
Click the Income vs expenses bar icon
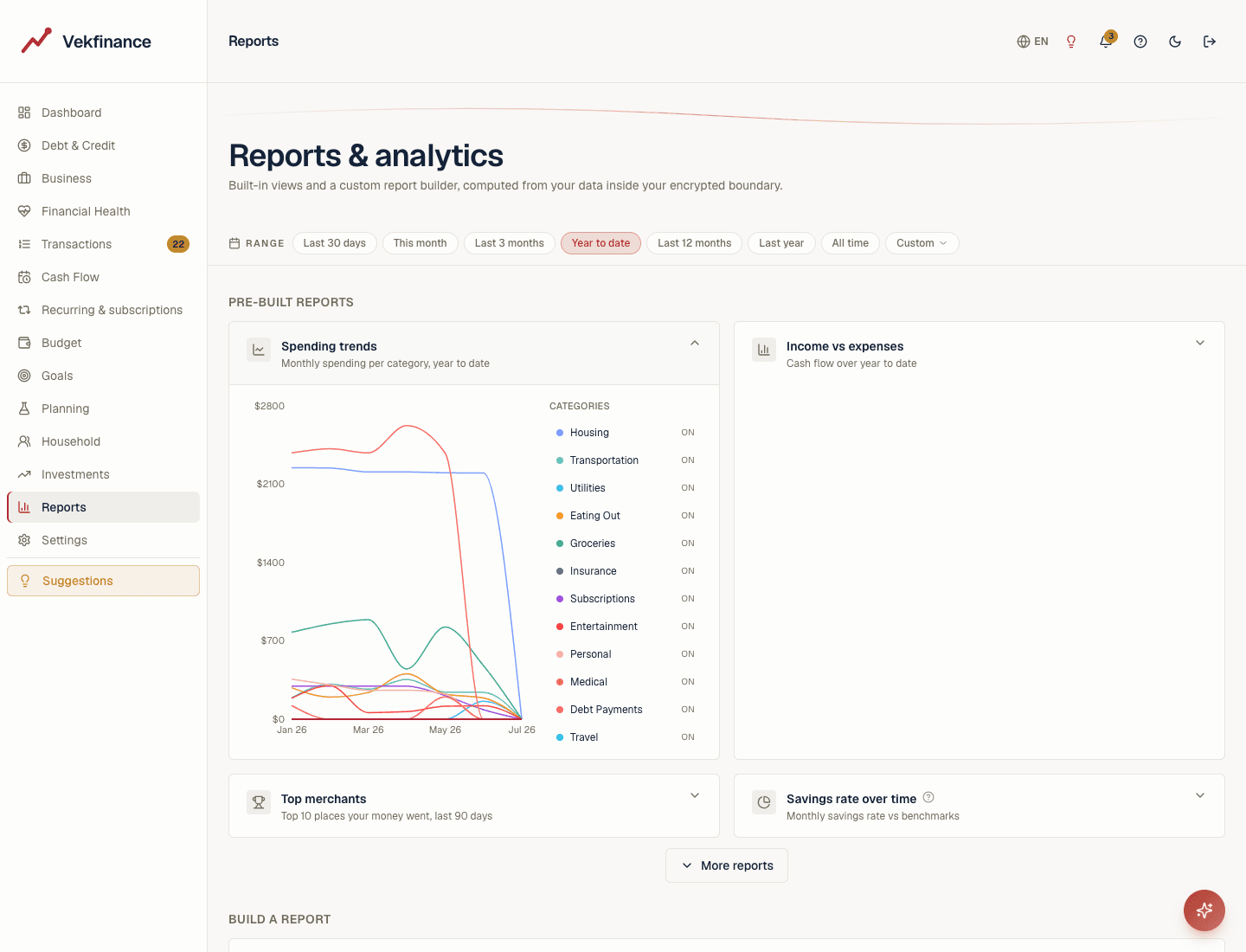764,350
